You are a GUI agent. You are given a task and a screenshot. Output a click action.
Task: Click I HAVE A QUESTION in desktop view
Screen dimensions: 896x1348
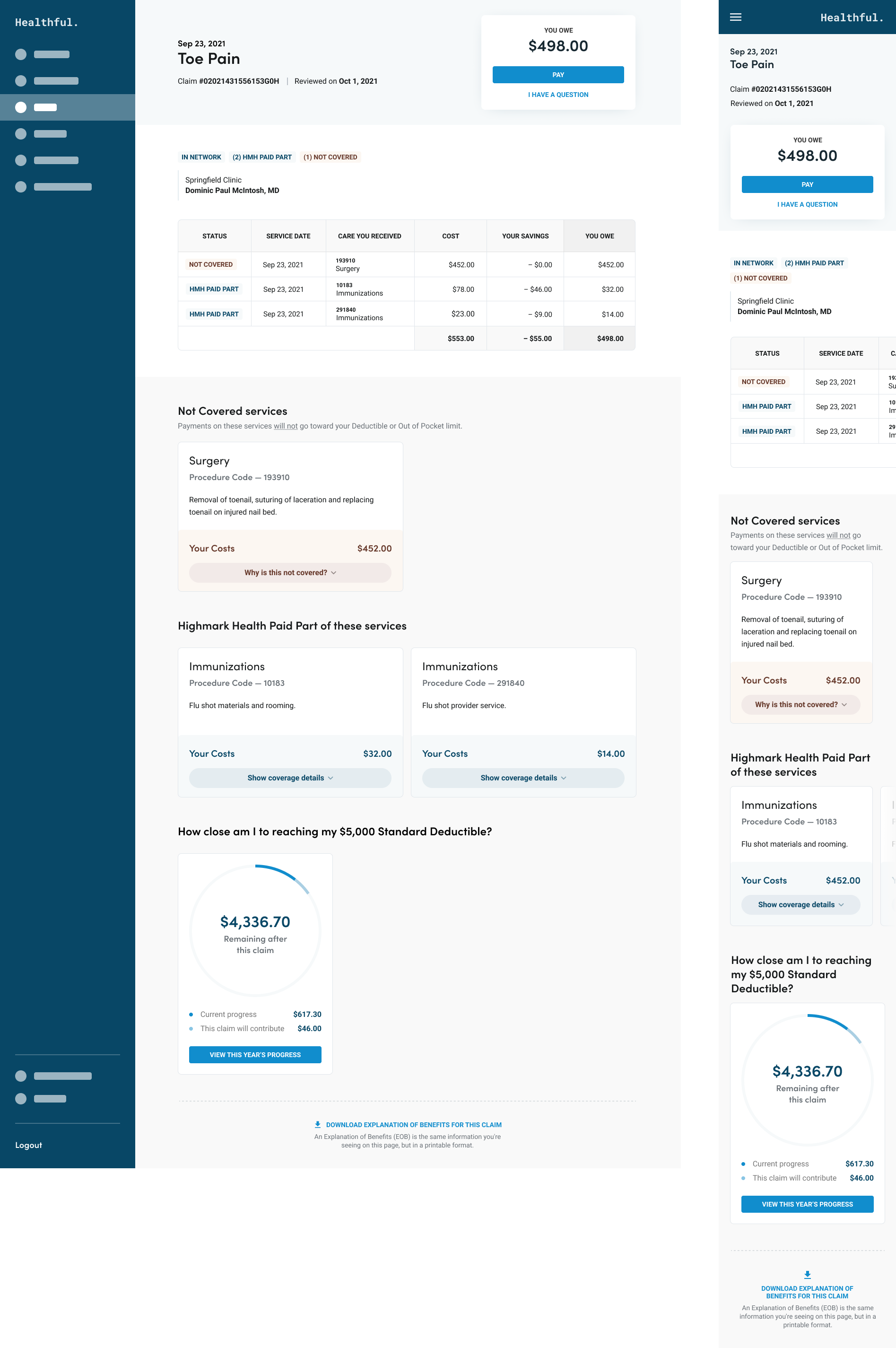(558, 95)
